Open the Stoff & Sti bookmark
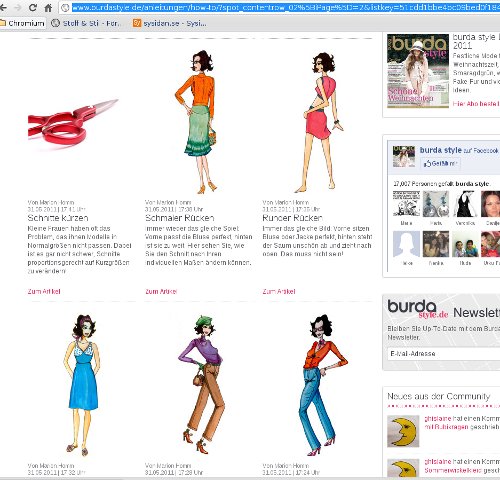 tap(86, 23)
